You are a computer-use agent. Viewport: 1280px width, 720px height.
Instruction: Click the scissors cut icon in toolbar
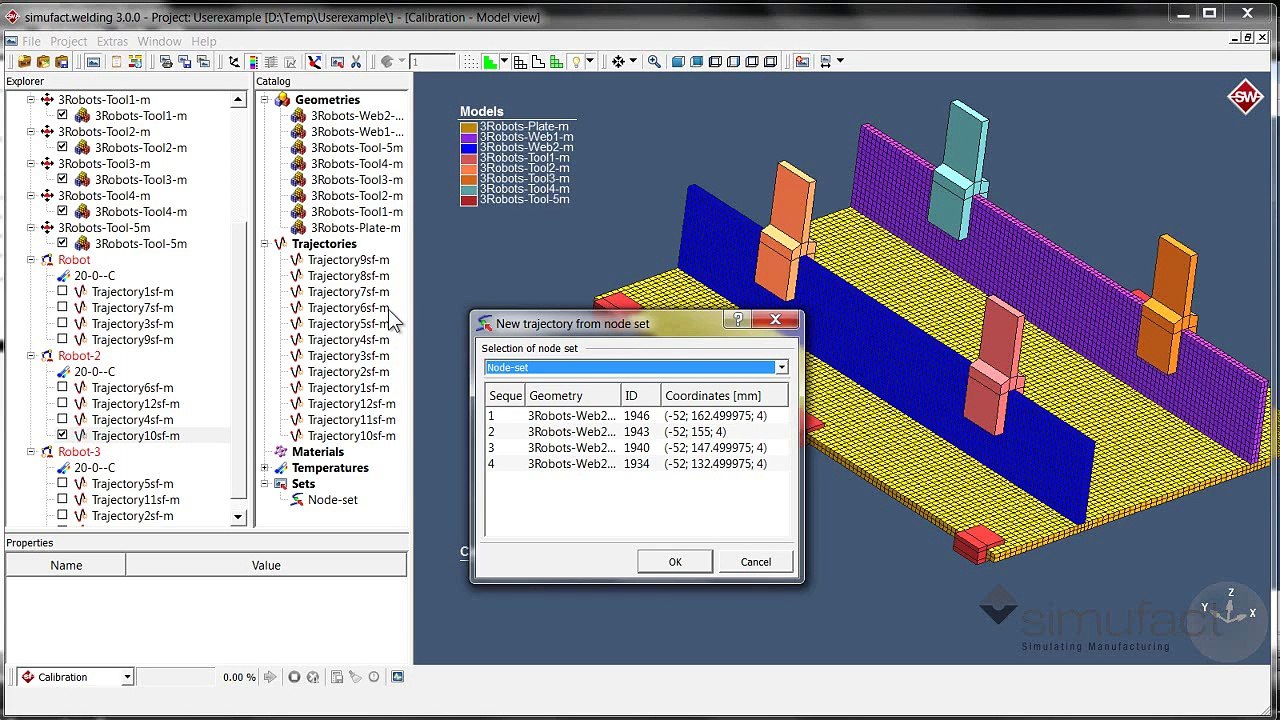coord(355,62)
